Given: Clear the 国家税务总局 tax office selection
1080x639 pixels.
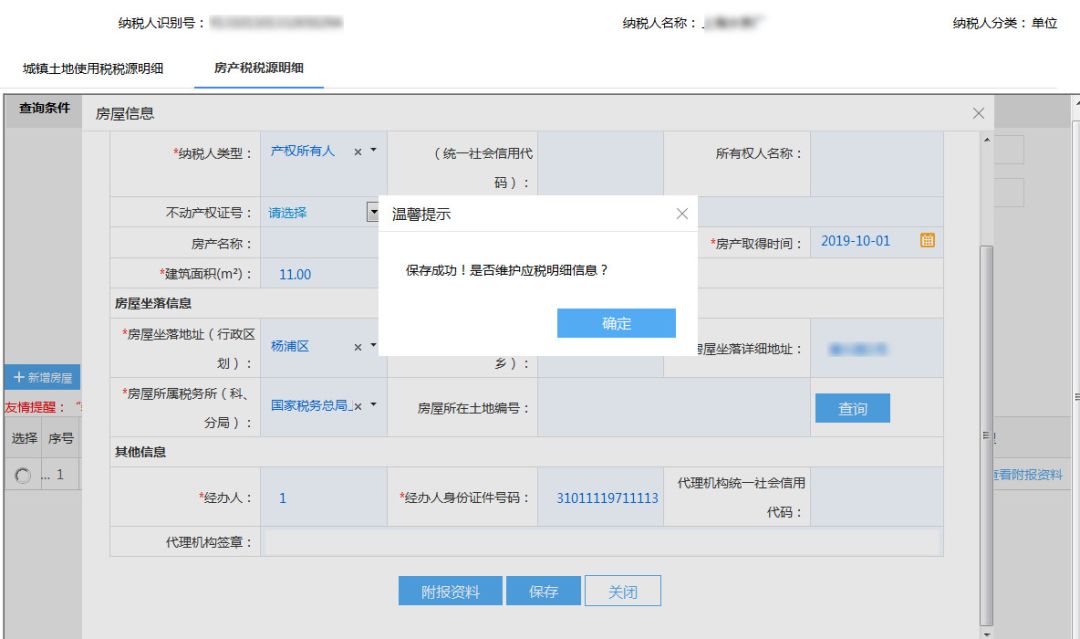Looking at the screenshot, I should (x=358, y=405).
